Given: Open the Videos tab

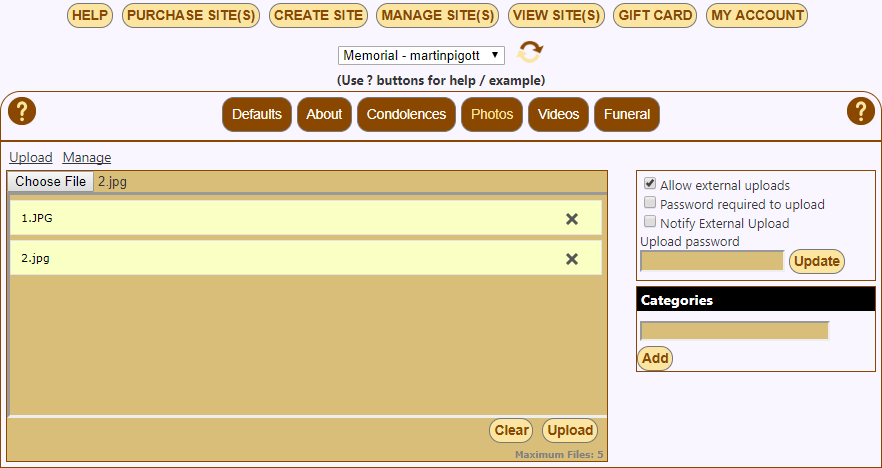Looking at the screenshot, I should (x=558, y=114).
